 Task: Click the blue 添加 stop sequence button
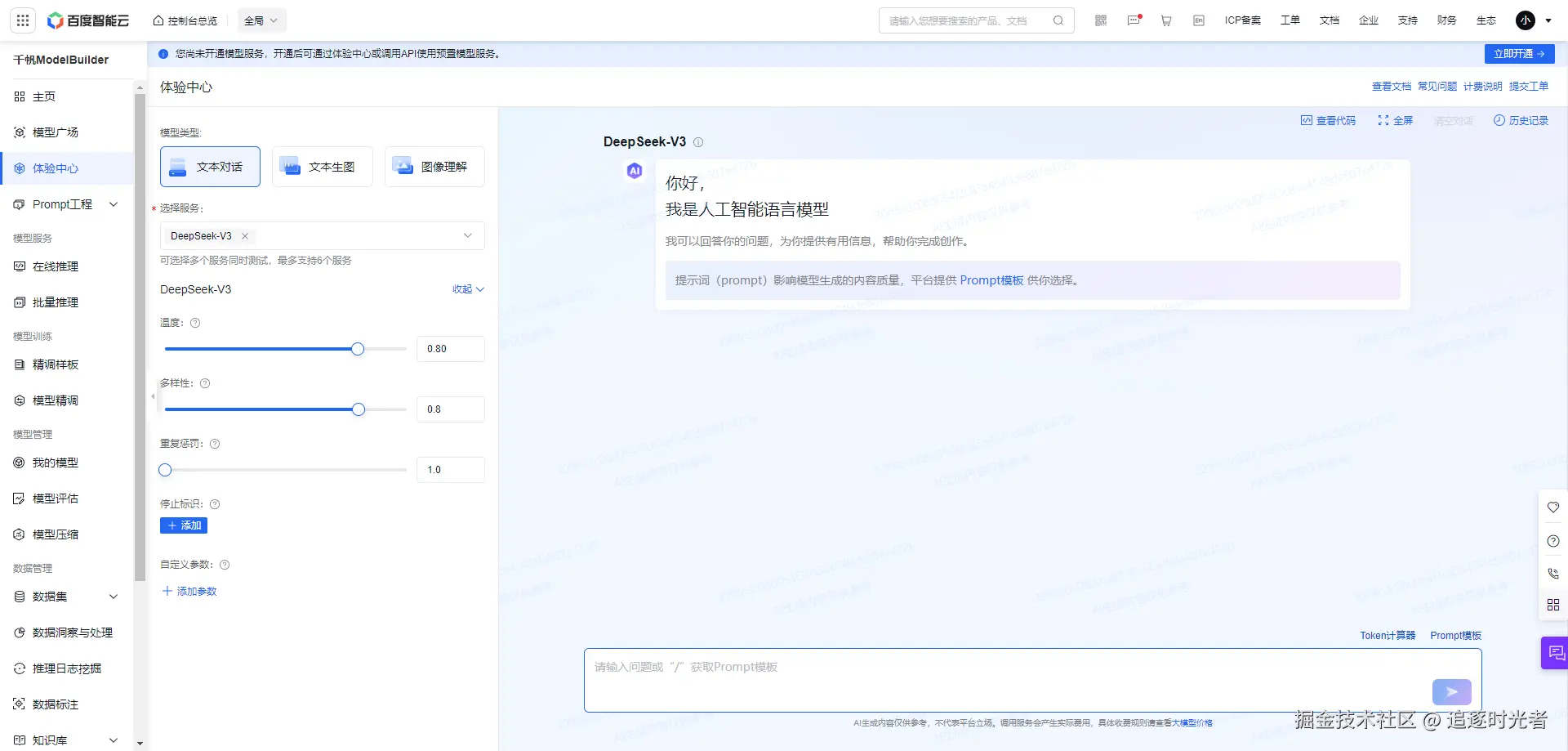click(184, 525)
